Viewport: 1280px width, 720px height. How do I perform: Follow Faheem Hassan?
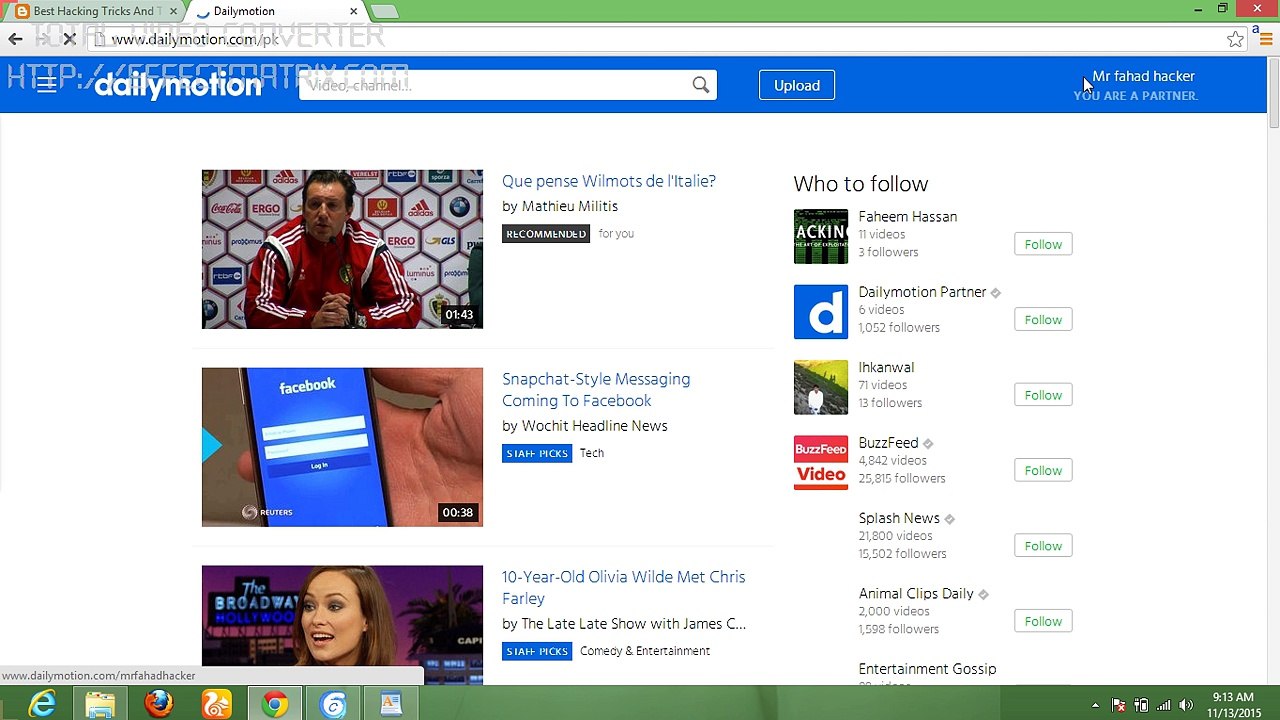[x=1042, y=244]
